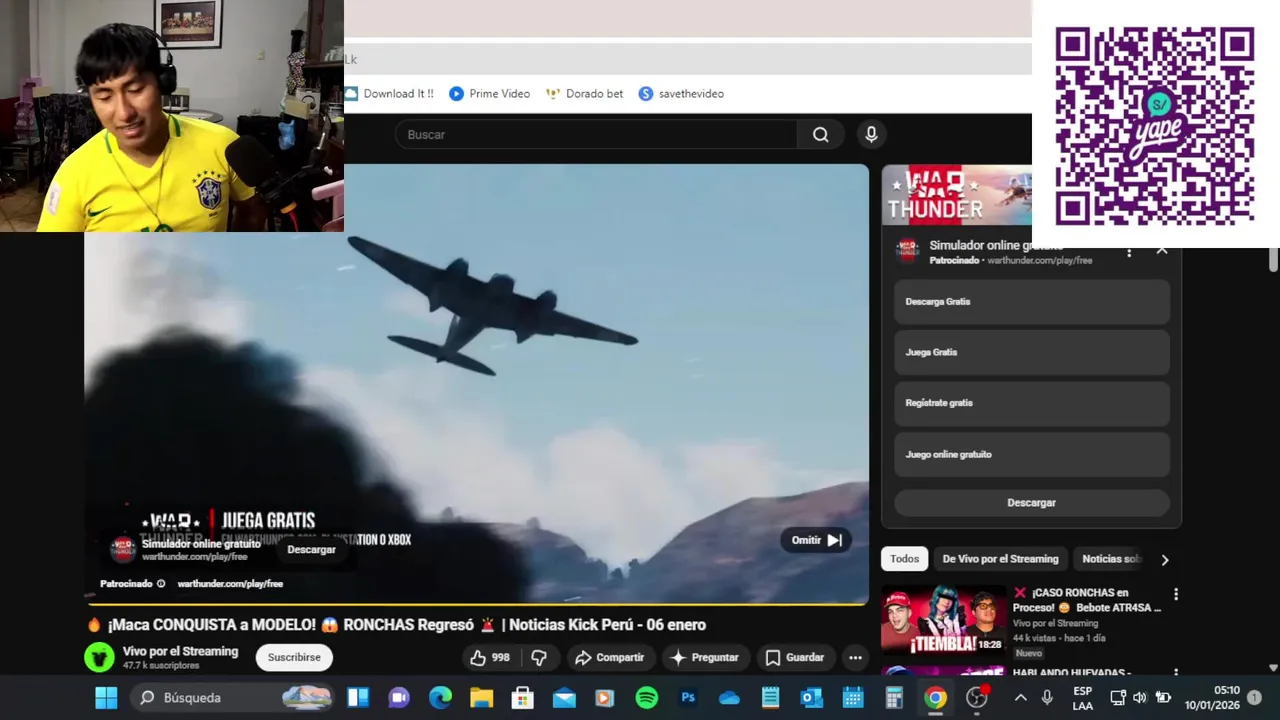Start voice search with the microphone icon
The width and height of the screenshot is (1280, 720).
pos(871,135)
